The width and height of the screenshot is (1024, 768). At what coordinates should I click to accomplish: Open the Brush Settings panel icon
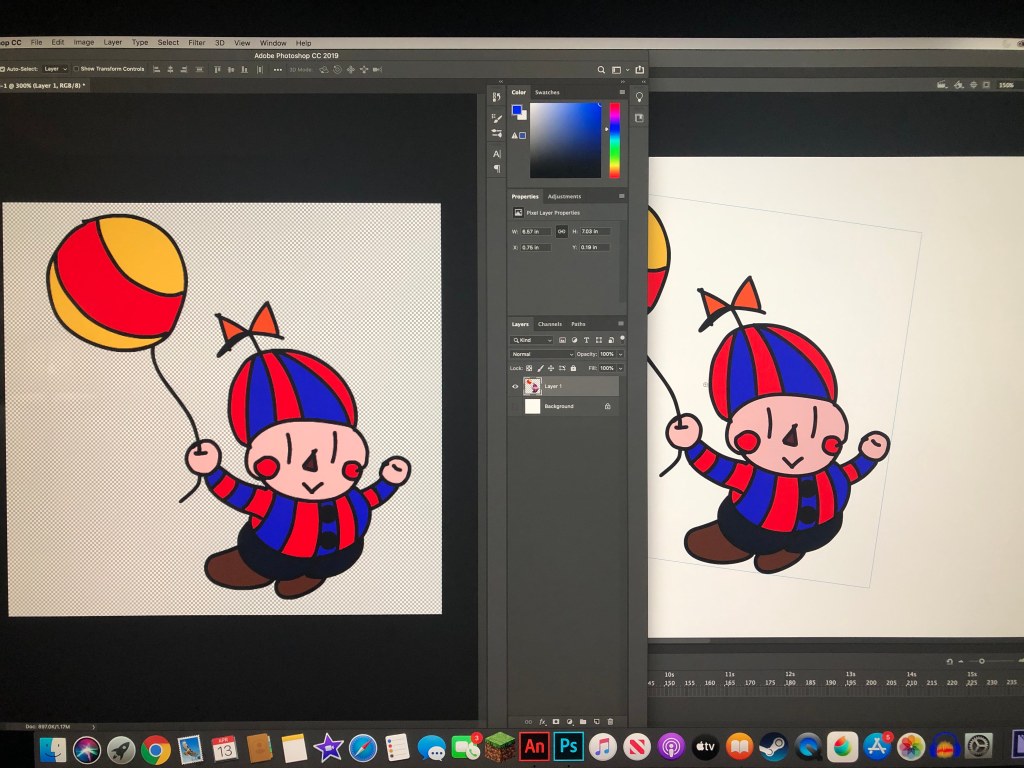point(496,117)
